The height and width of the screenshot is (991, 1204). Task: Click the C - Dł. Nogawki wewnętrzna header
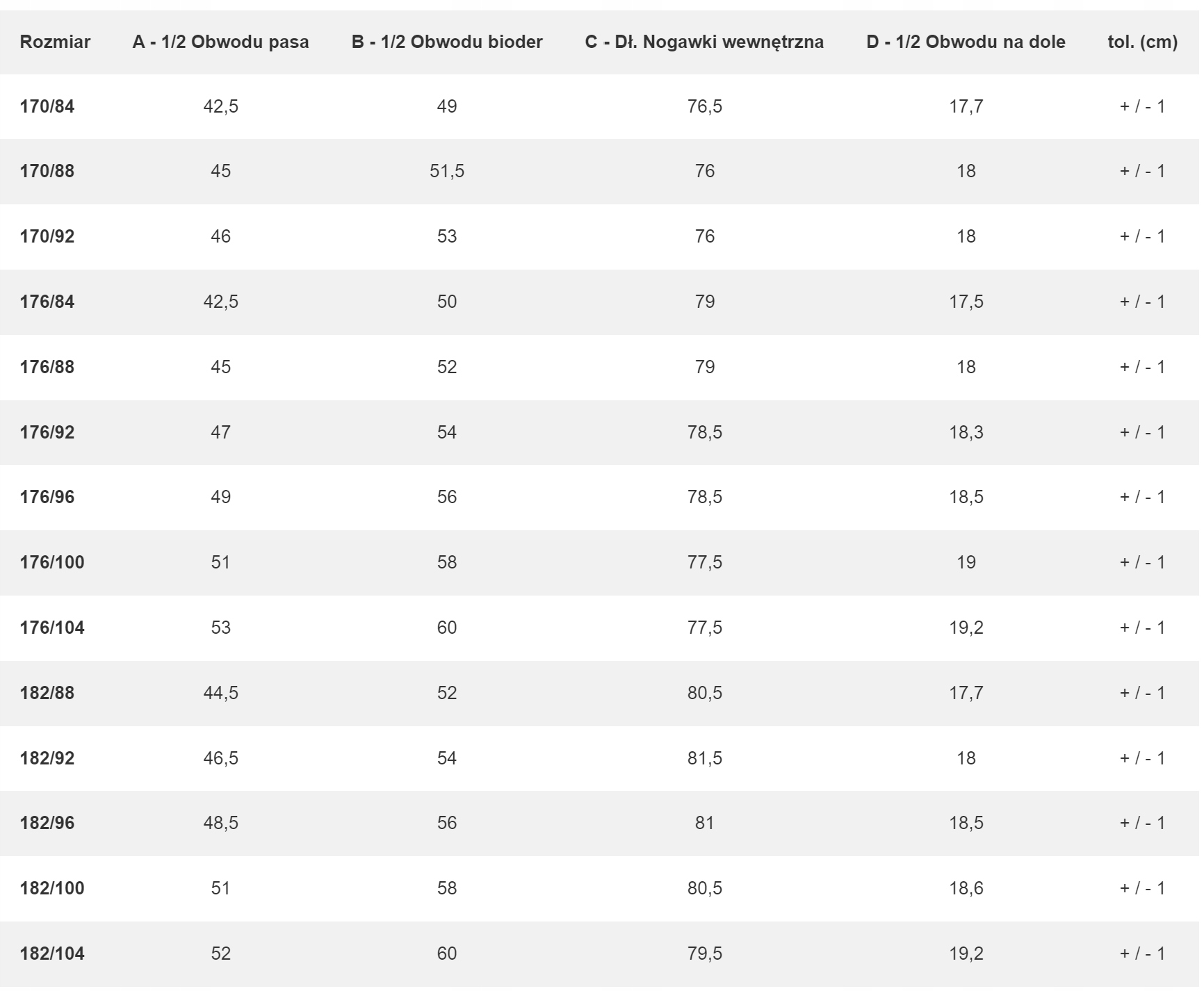tap(704, 42)
